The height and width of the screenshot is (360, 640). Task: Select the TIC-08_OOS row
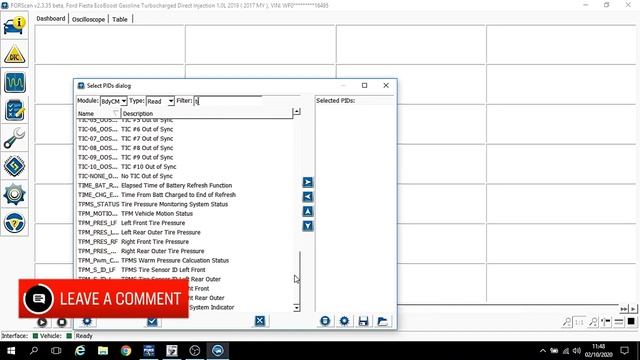184,148
